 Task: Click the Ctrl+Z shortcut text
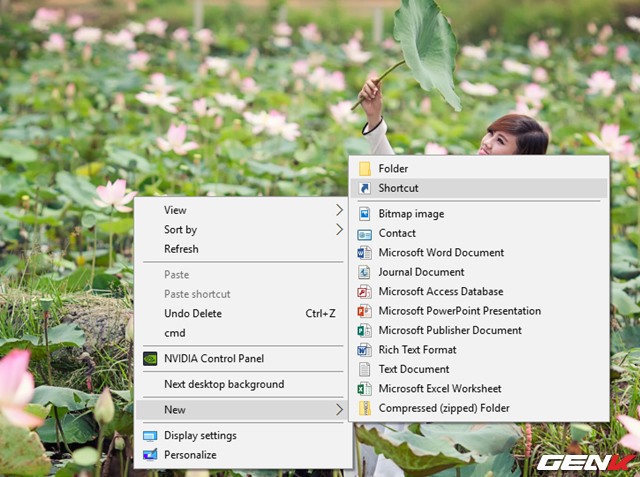(x=320, y=313)
